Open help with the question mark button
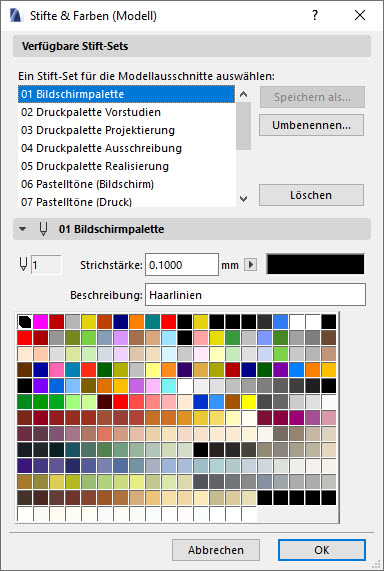Viewport: 384px width, 571px height. coord(315,15)
